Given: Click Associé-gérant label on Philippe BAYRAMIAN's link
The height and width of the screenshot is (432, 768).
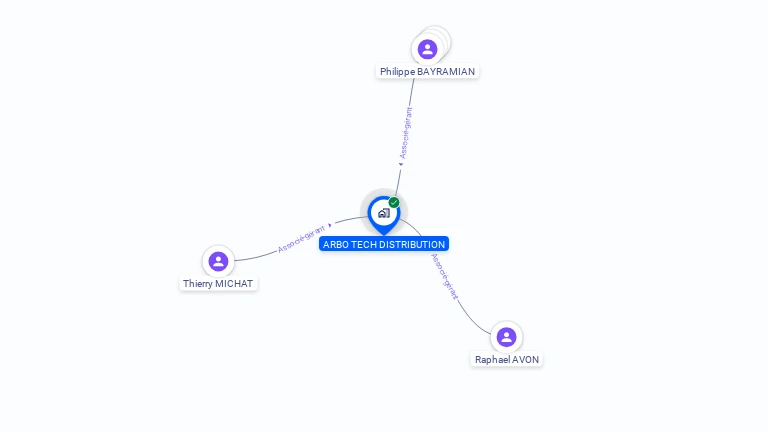Looking at the screenshot, I should pos(406,133).
